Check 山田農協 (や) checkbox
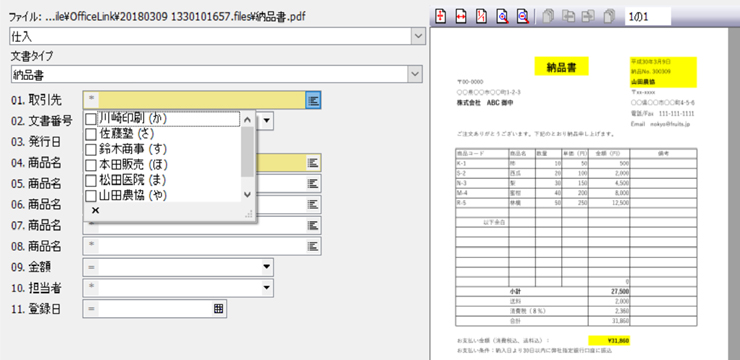The image size is (740, 360). click(91, 195)
